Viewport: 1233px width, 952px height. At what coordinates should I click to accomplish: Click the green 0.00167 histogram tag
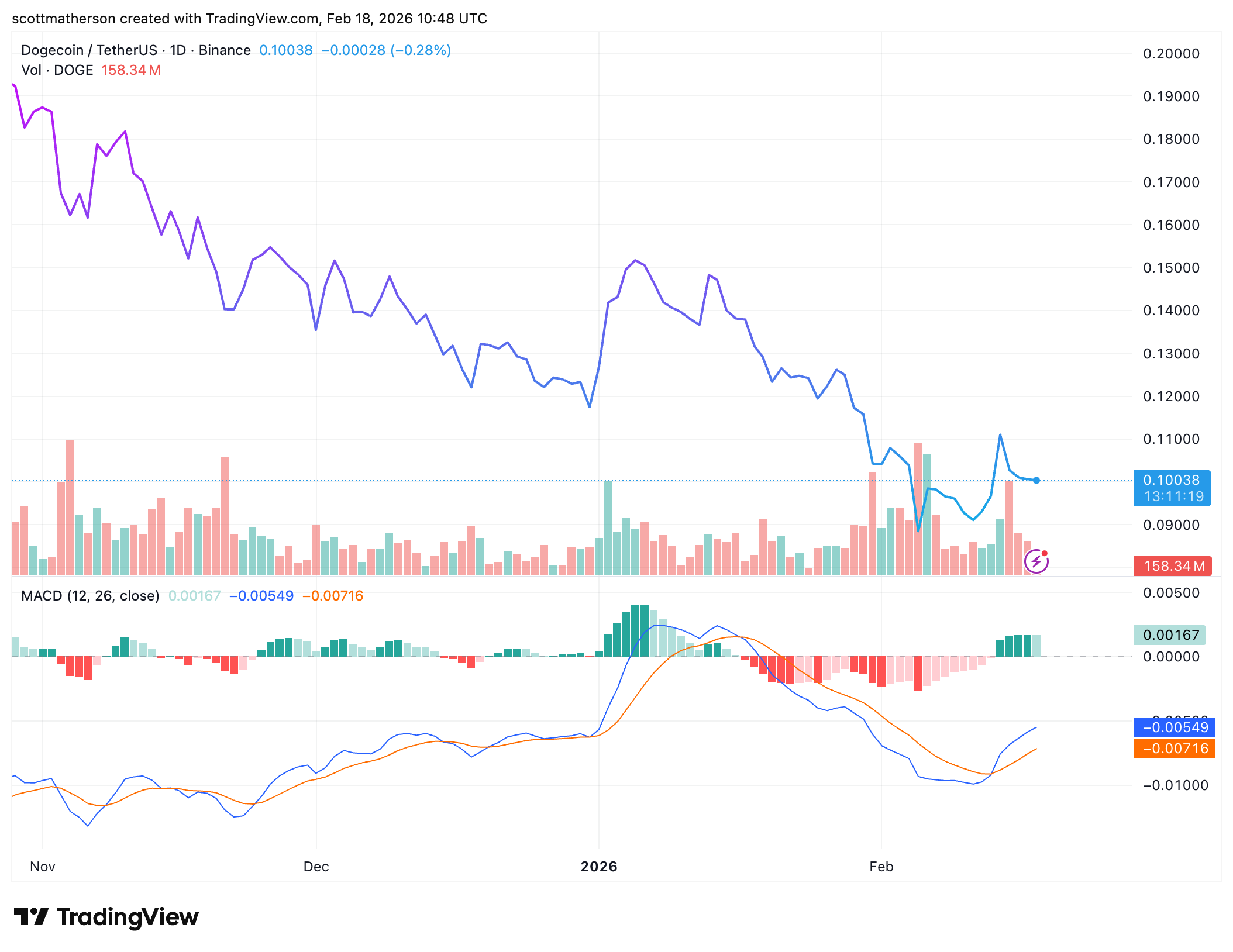pos(1170,635)
